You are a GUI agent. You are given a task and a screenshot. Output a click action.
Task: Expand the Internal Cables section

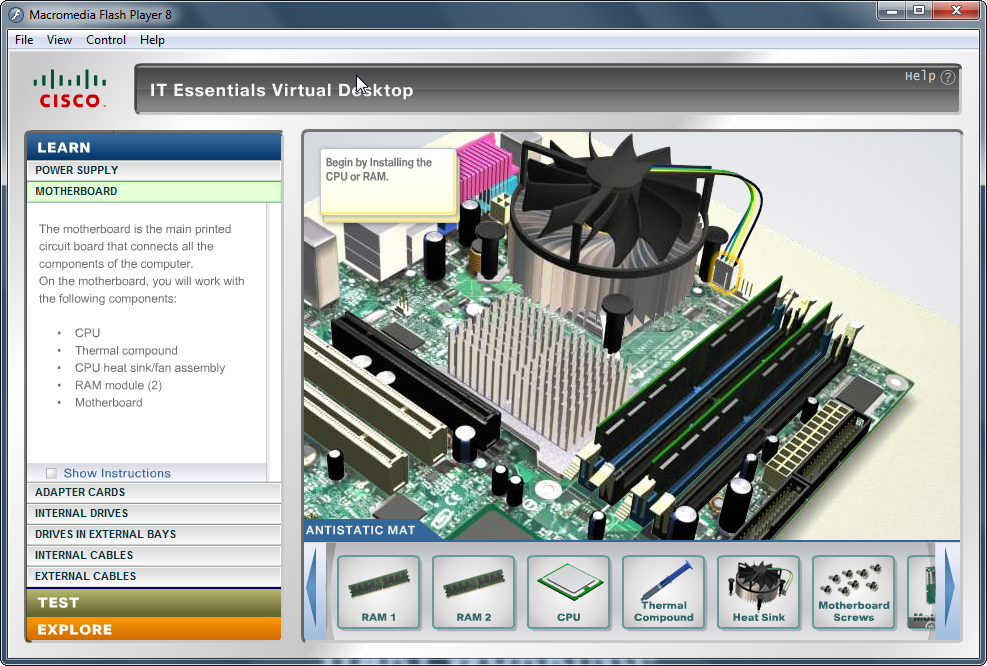(x=154, y=555)
